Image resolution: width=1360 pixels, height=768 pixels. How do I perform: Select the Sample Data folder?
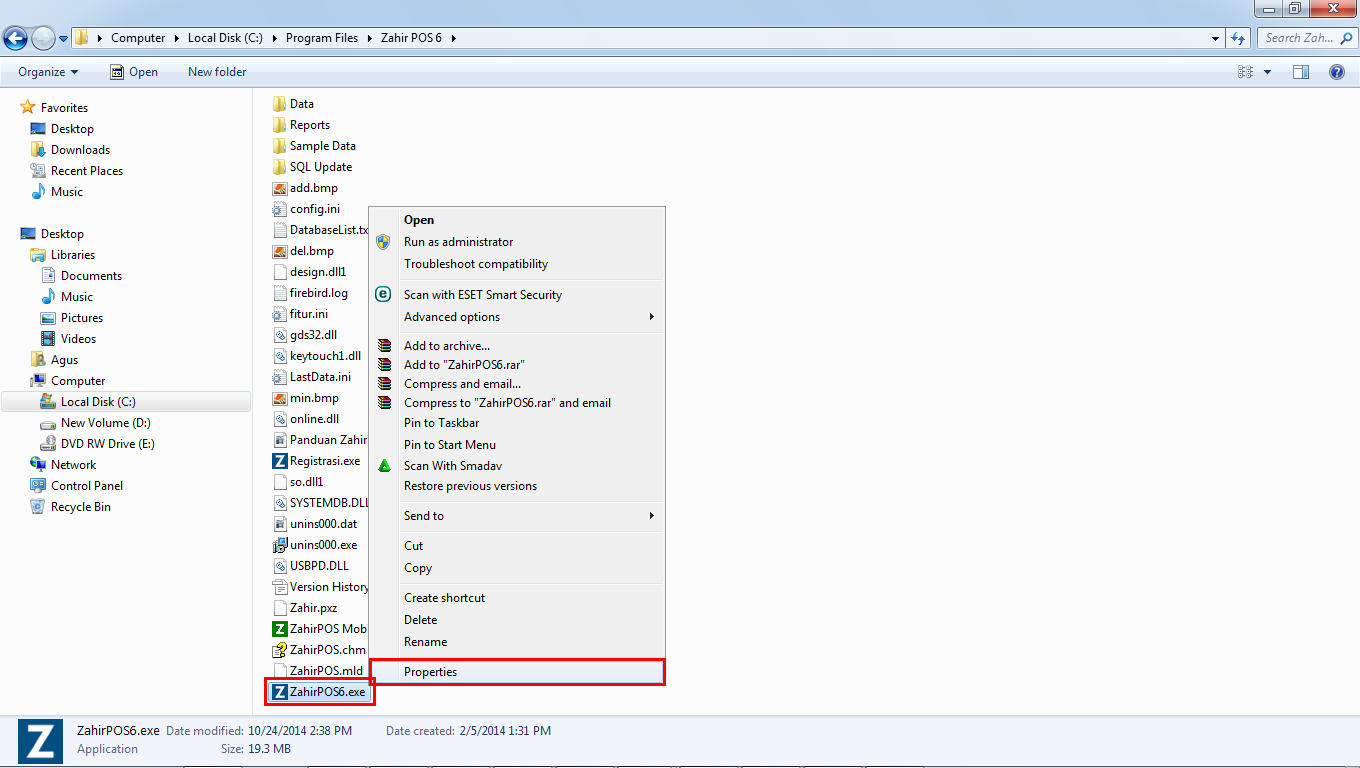(314, 146)
